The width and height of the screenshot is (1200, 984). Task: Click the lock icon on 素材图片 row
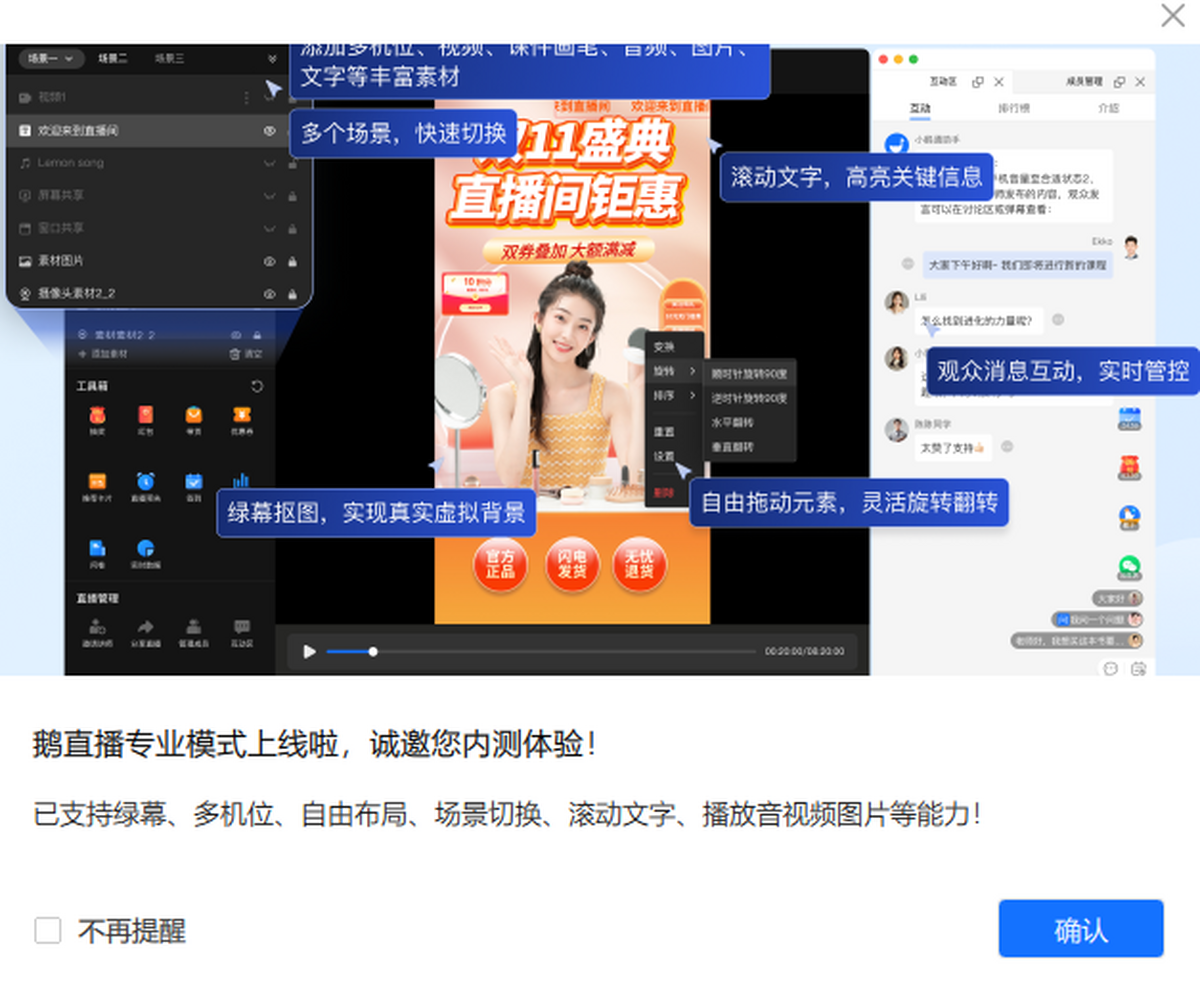[x=292, y=261]
